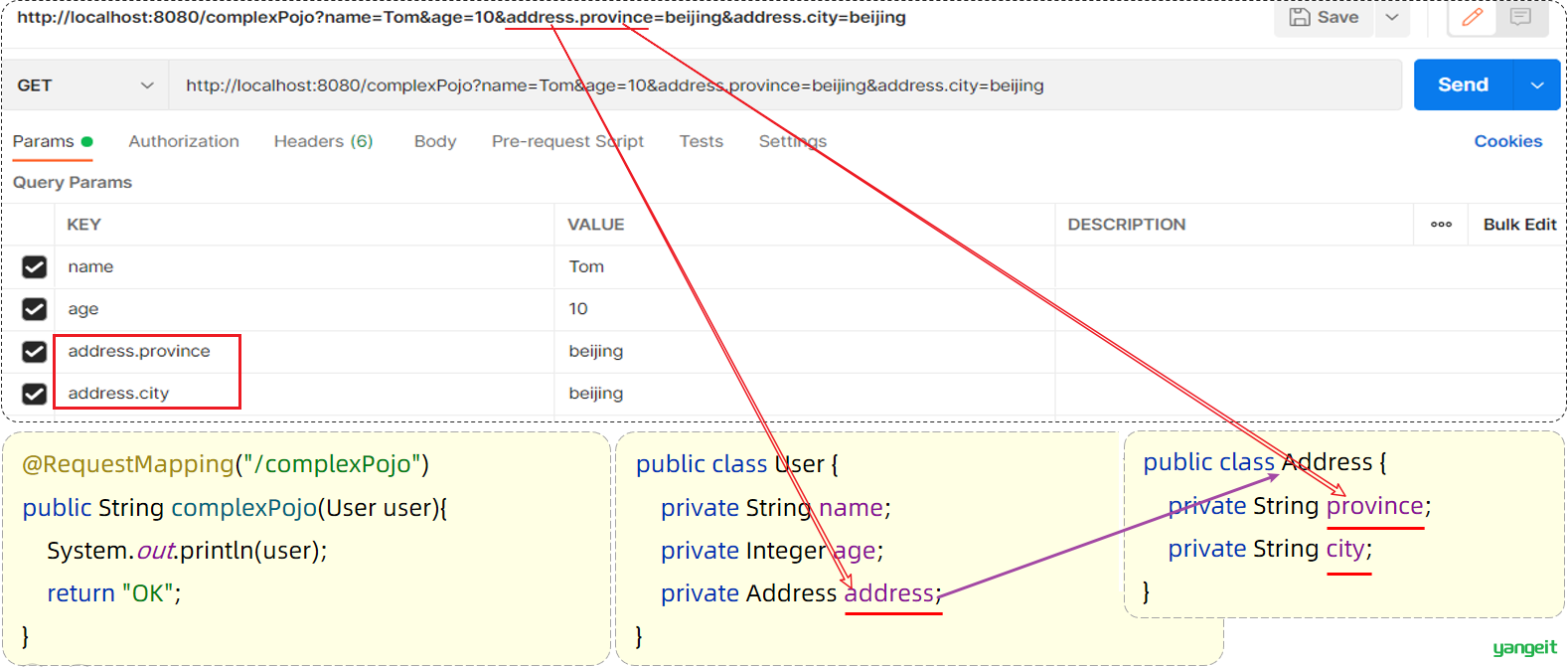
Task: Switch to the Tests tab
Action: pyautogui.click(x=702, y=141)
